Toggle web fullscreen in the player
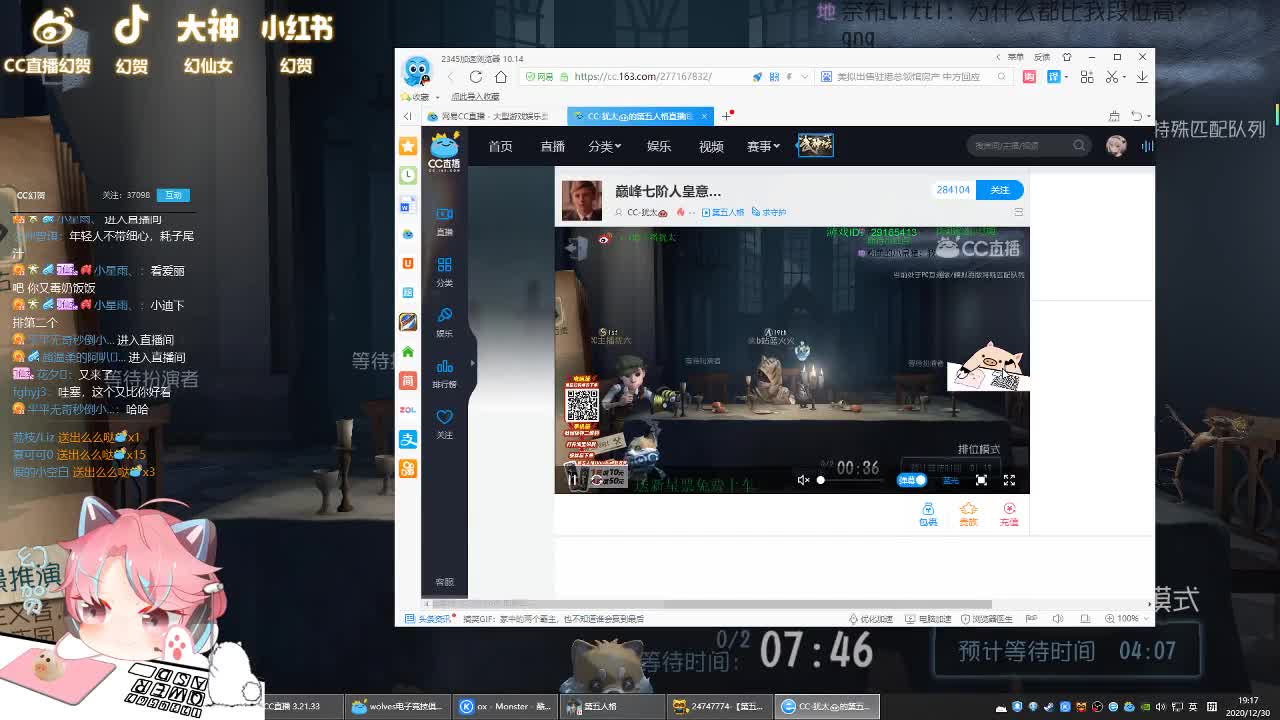Screen dimensions: 1280x720 coord(982,481)
